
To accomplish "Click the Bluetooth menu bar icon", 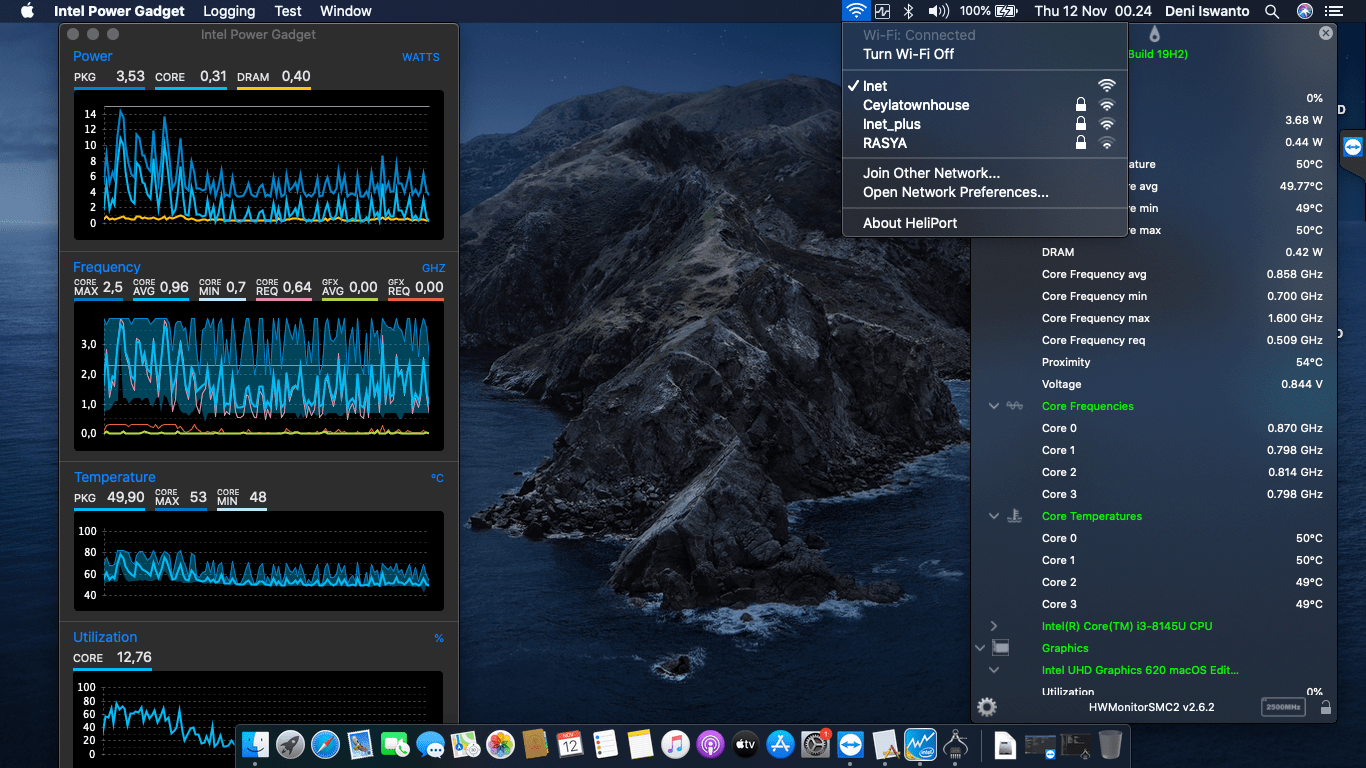I will (x=908, y=11).
